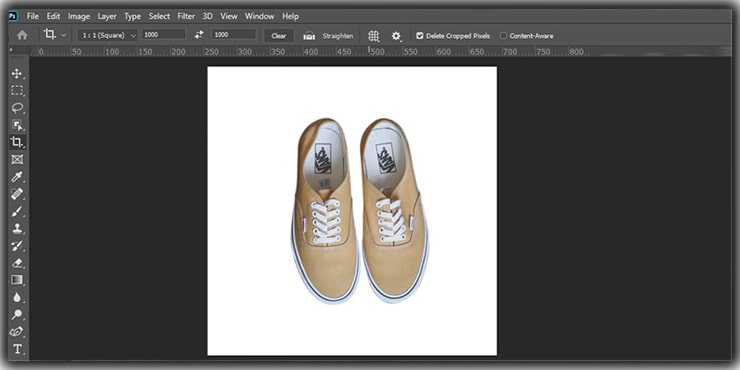Select the Move tool
740x370 pixels.
[17, 74]
